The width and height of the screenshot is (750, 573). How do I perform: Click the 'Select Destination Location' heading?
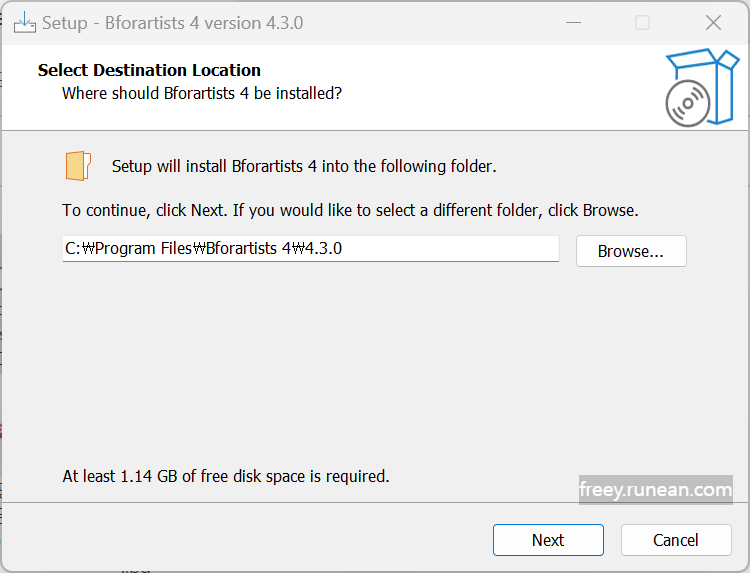click(149, 70)
